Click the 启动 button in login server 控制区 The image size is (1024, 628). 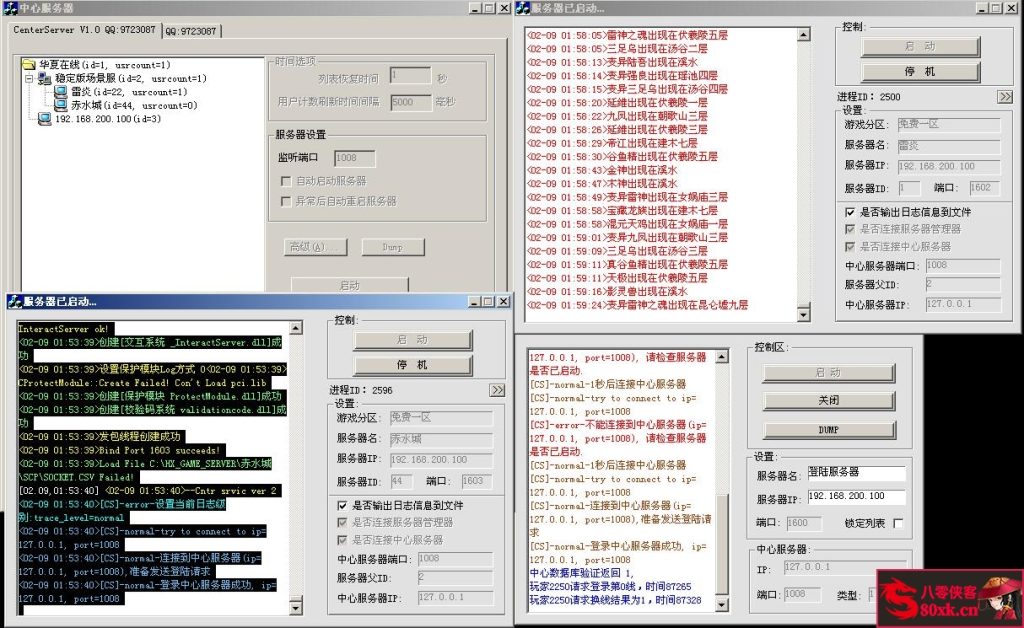(829, 373)
